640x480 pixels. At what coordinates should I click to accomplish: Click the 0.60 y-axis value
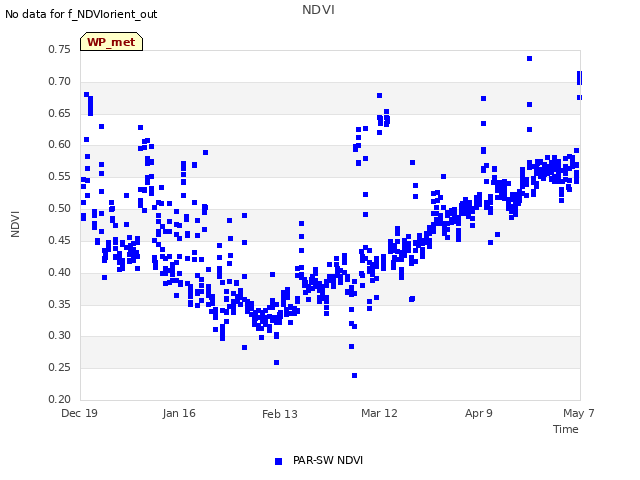[x=60, y=144]
